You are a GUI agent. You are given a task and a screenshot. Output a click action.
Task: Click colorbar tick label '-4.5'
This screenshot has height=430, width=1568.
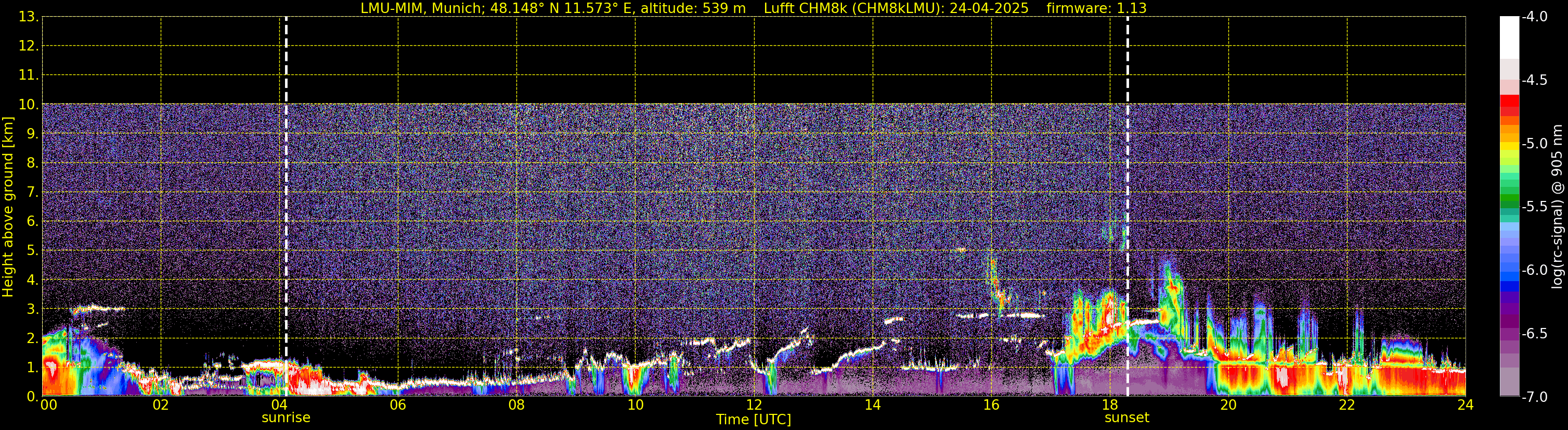click(1535, 80)
